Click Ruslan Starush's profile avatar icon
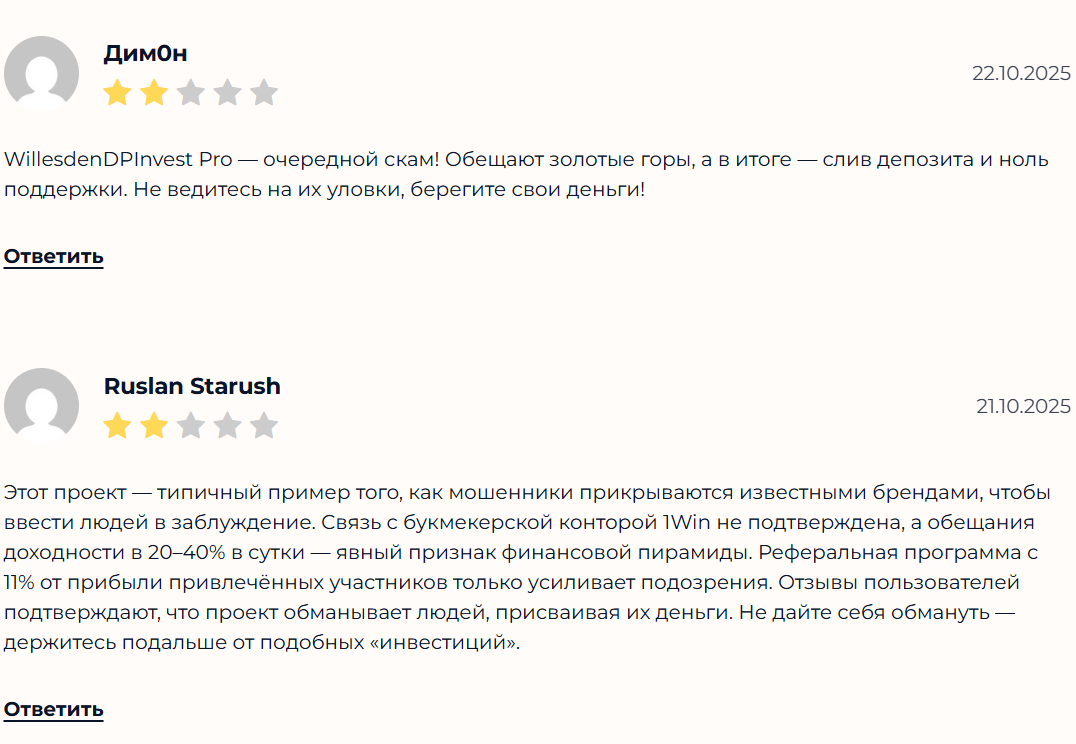The image size is (1076, 744). (41, 405)
